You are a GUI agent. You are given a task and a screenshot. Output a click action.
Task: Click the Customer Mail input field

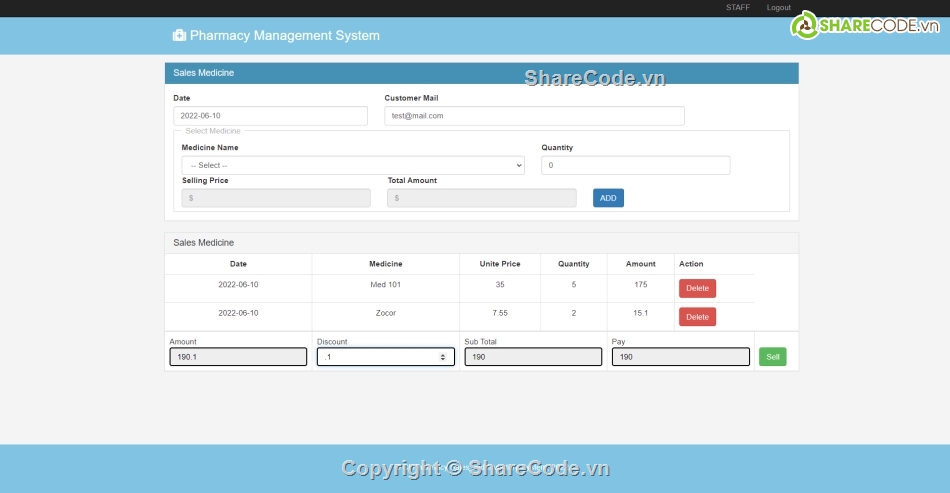point(534,116)
